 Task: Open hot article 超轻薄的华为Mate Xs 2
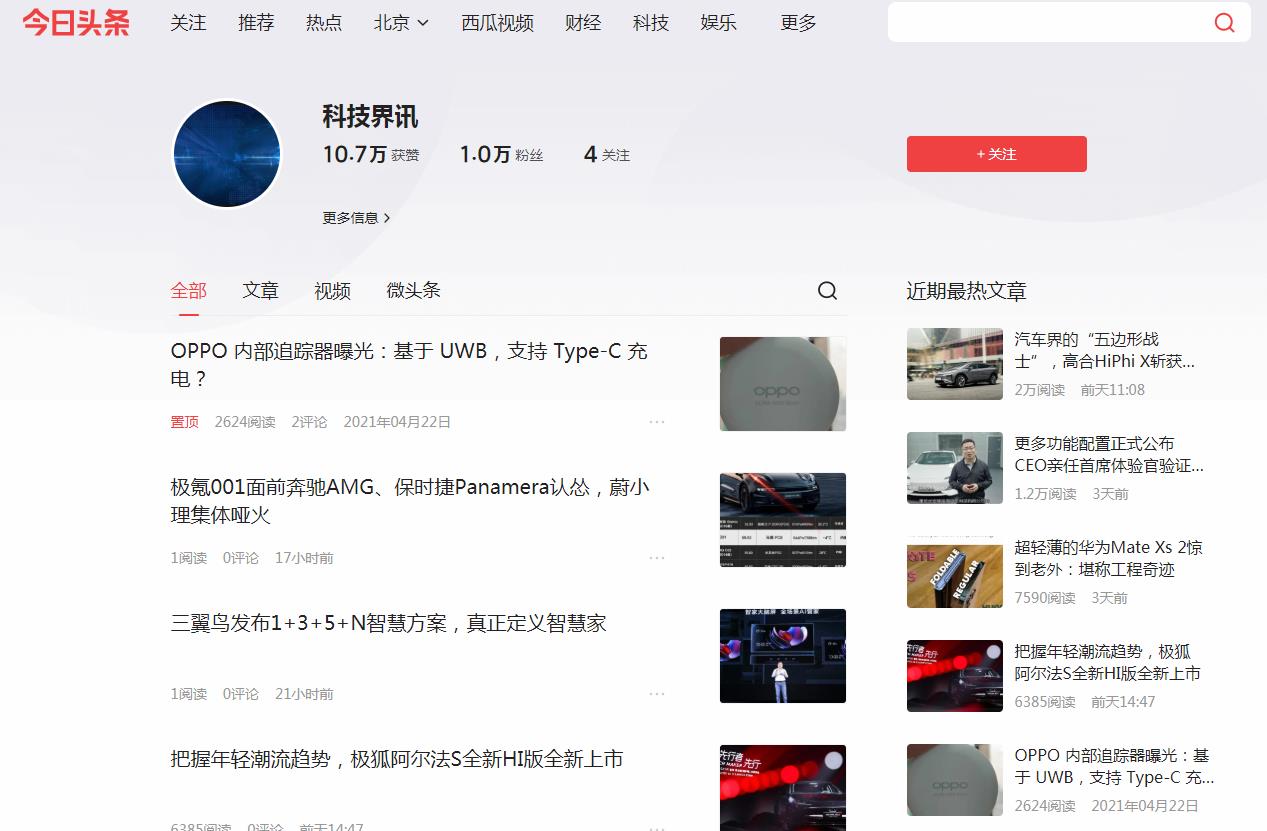[x=1109, y=558]
